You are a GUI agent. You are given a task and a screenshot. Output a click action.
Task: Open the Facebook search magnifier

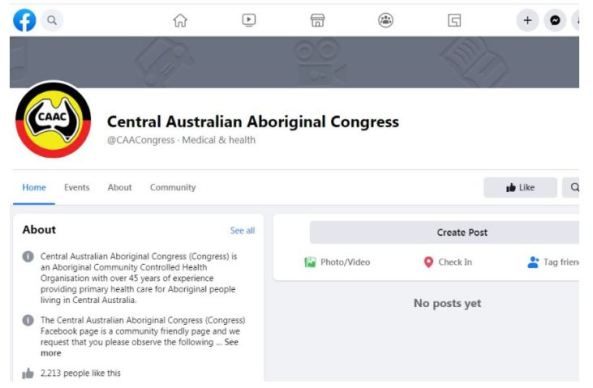[x=52, y=20]
